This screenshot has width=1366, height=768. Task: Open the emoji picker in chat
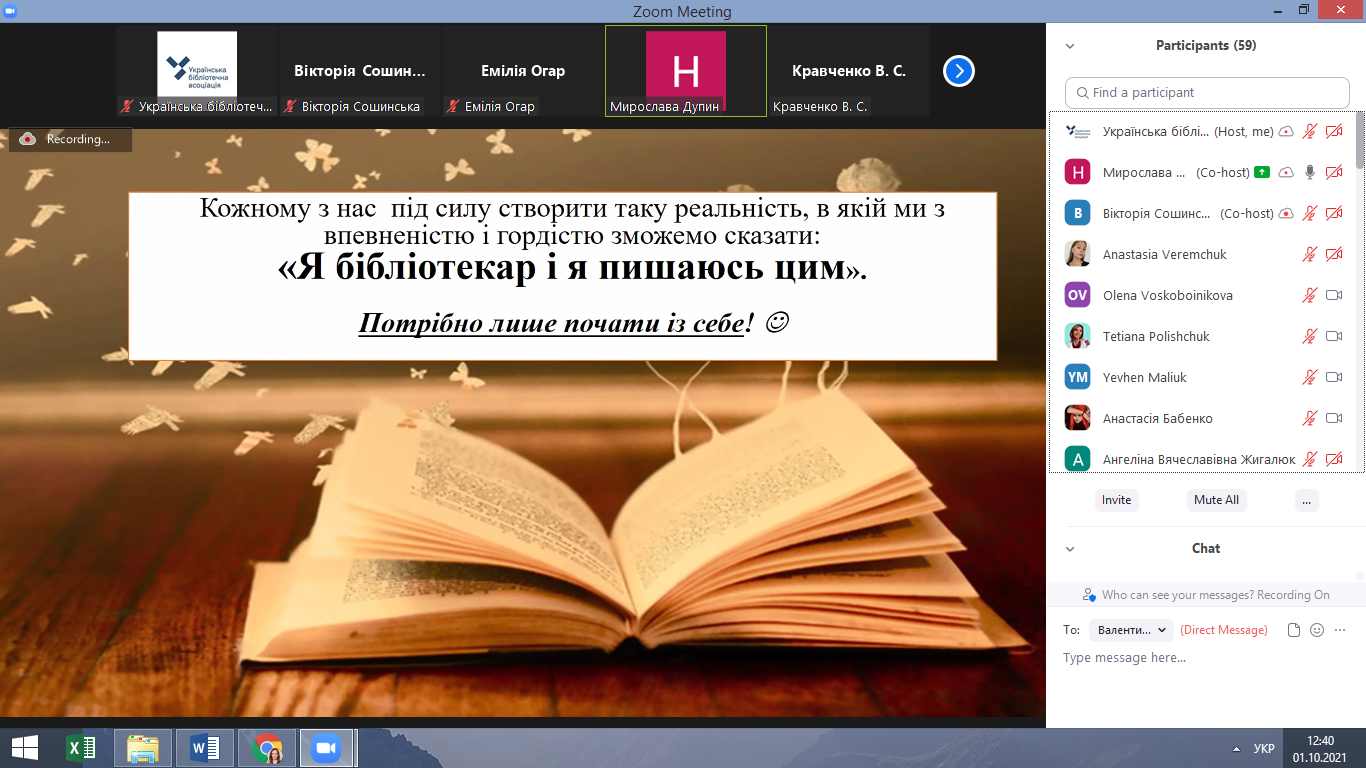click(1317, 630)
